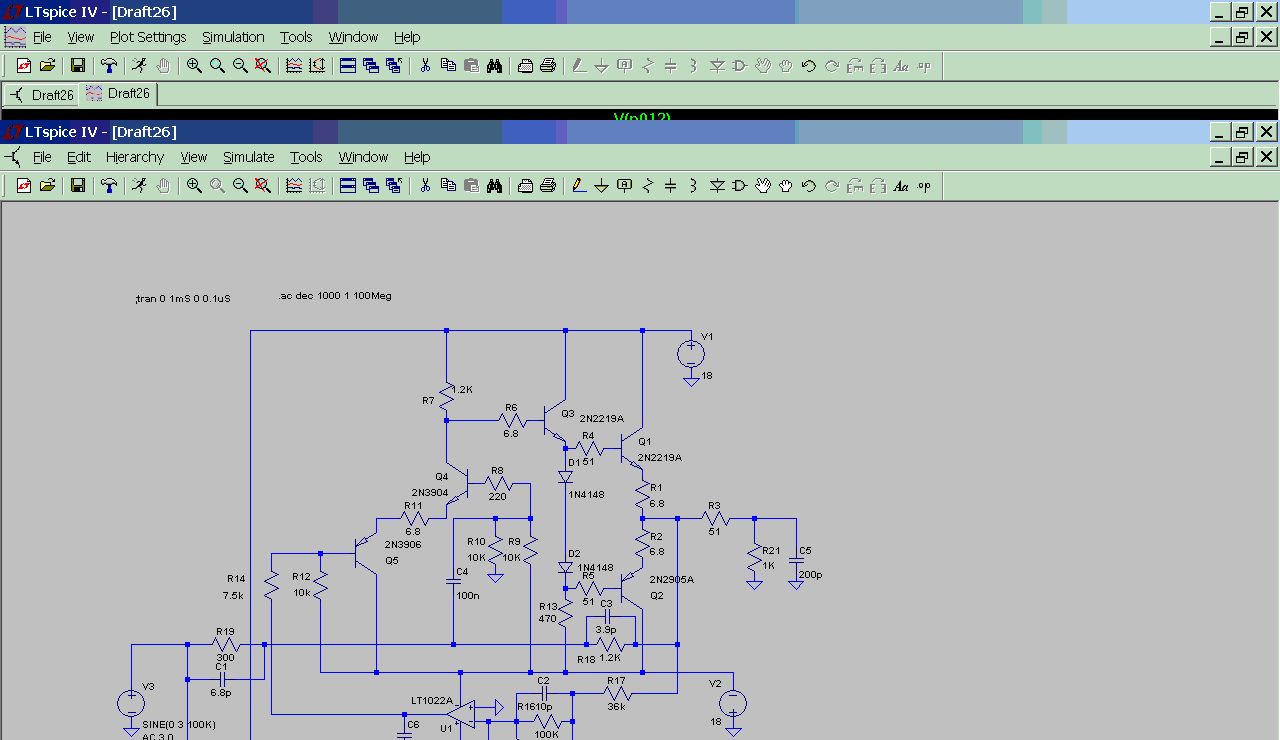Choose the Diode tool in the lower toolbar
This screenshot has height=740, width=1280.
coord(717,186)
